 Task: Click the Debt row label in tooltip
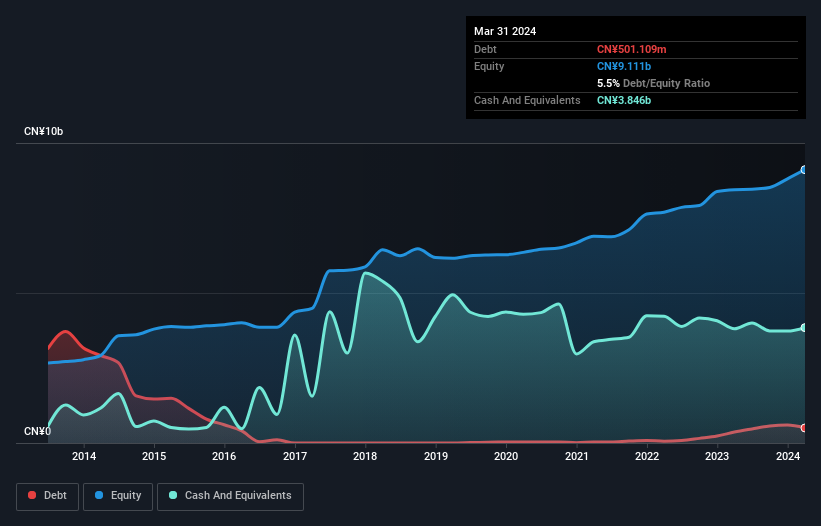pyautogui.click(x=485, y=49)
